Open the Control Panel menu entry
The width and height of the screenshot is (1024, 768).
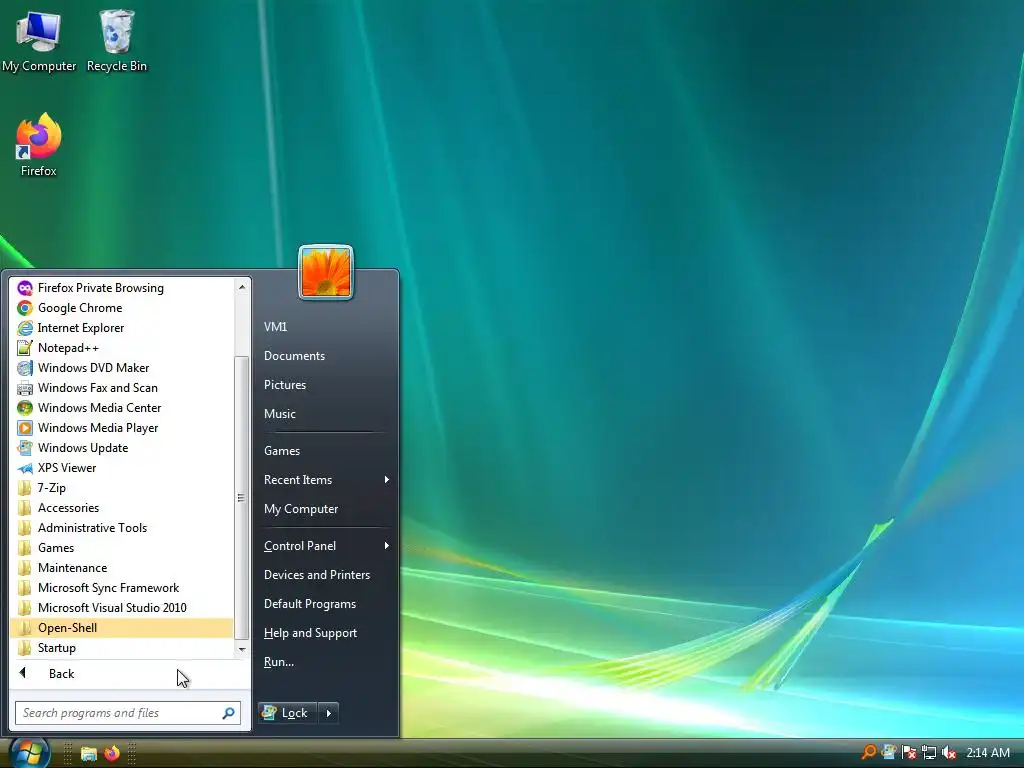tap(326, 546)
